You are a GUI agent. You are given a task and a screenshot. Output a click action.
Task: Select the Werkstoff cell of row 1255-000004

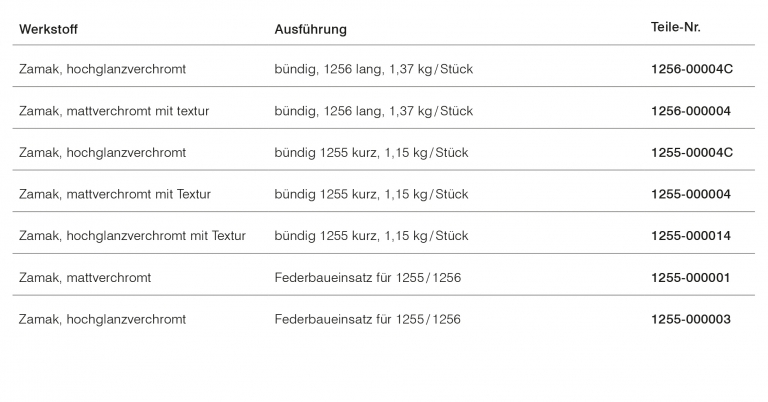click(115, 194)
